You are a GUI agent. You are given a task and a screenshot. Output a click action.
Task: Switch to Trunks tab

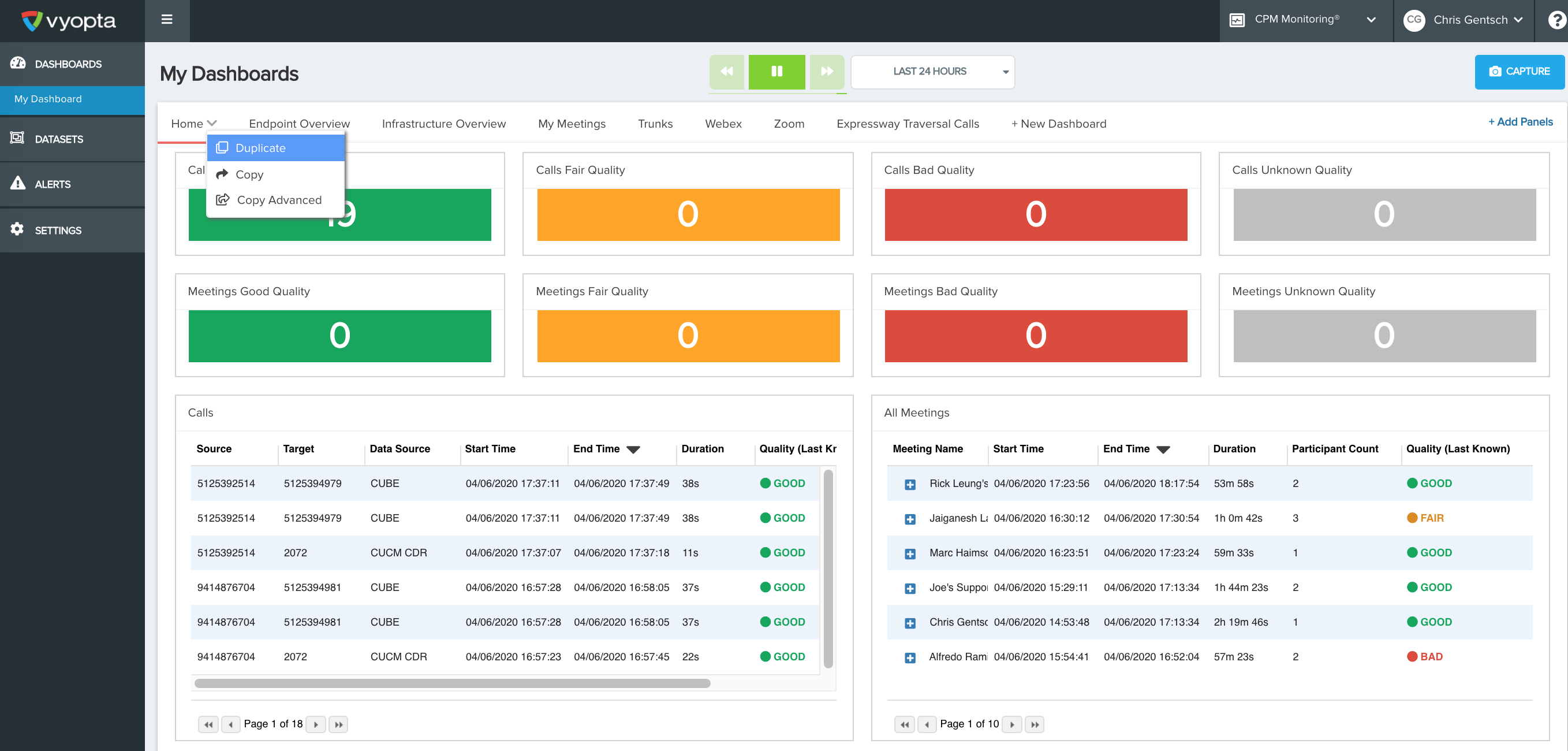coord(655,124)
